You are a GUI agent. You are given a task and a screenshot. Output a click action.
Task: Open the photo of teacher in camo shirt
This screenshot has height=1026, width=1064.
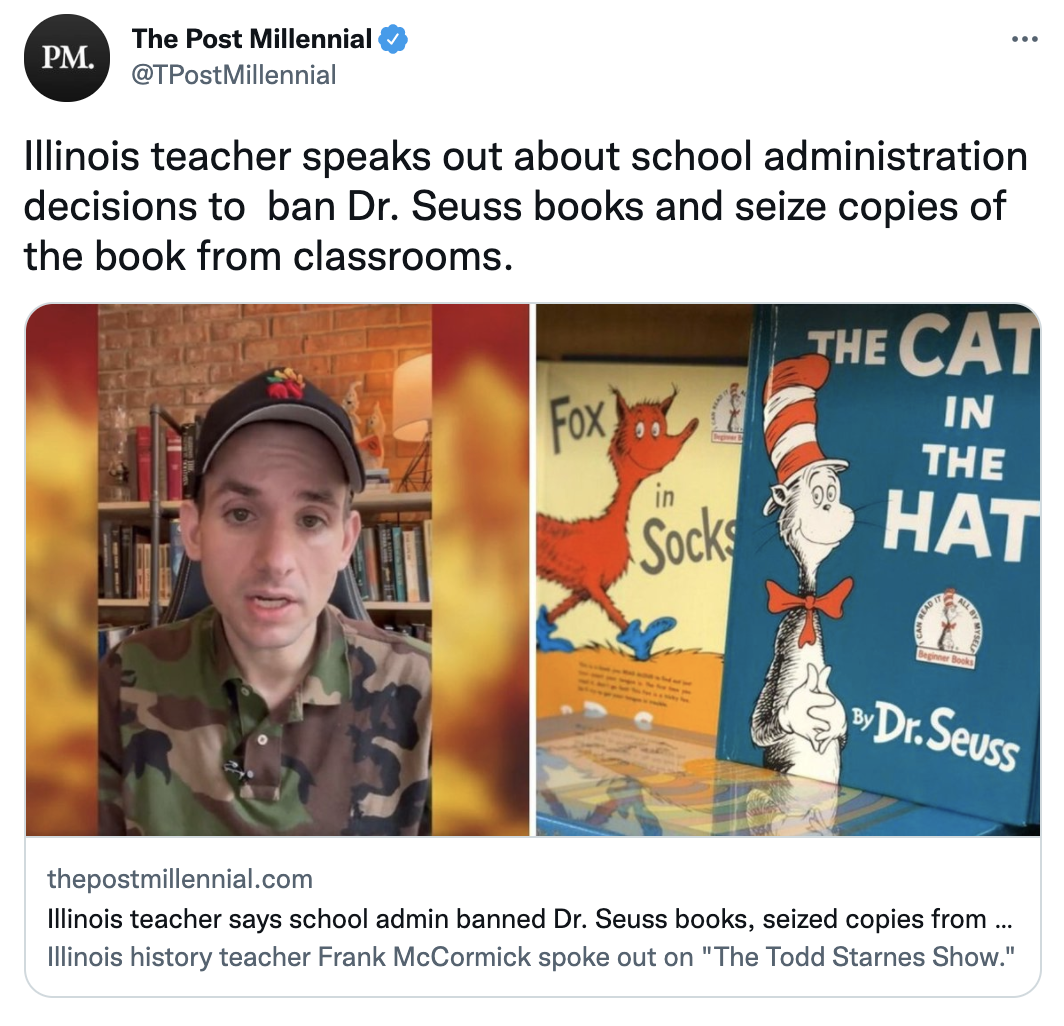pyautogui.click(x=278, y=569)
